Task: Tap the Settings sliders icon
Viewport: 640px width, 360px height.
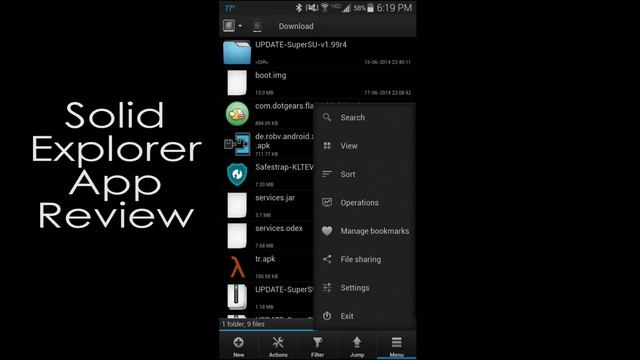Action: click(x=327, y=288)
